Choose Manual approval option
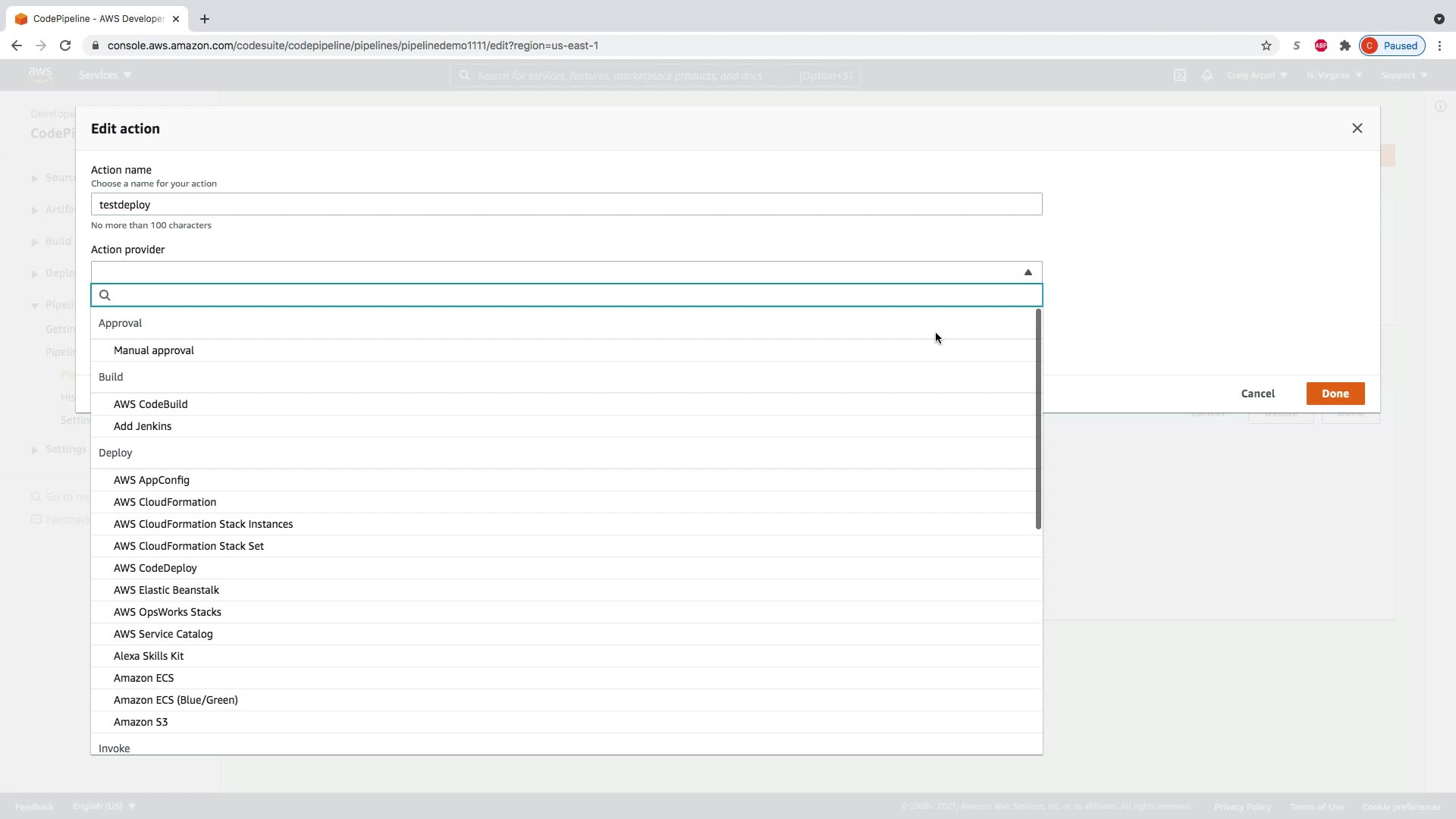The width and height of the screenshot is (1456, 819). point(154,350)
